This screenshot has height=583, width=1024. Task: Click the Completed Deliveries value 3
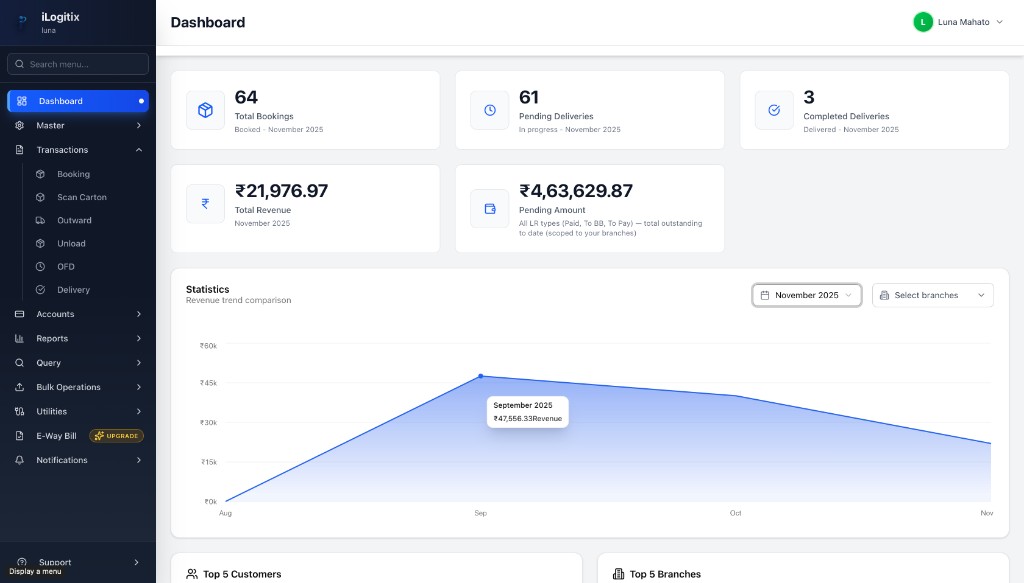click(809, 97)
